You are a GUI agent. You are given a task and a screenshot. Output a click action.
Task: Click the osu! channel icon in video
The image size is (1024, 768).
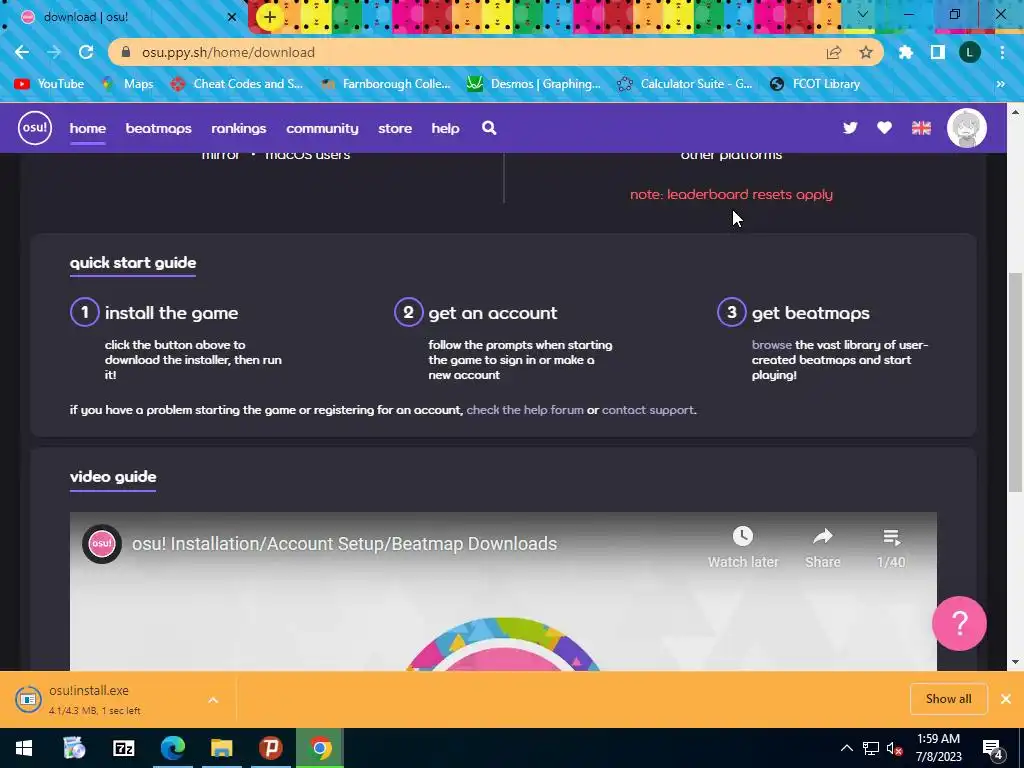[102, 543]
